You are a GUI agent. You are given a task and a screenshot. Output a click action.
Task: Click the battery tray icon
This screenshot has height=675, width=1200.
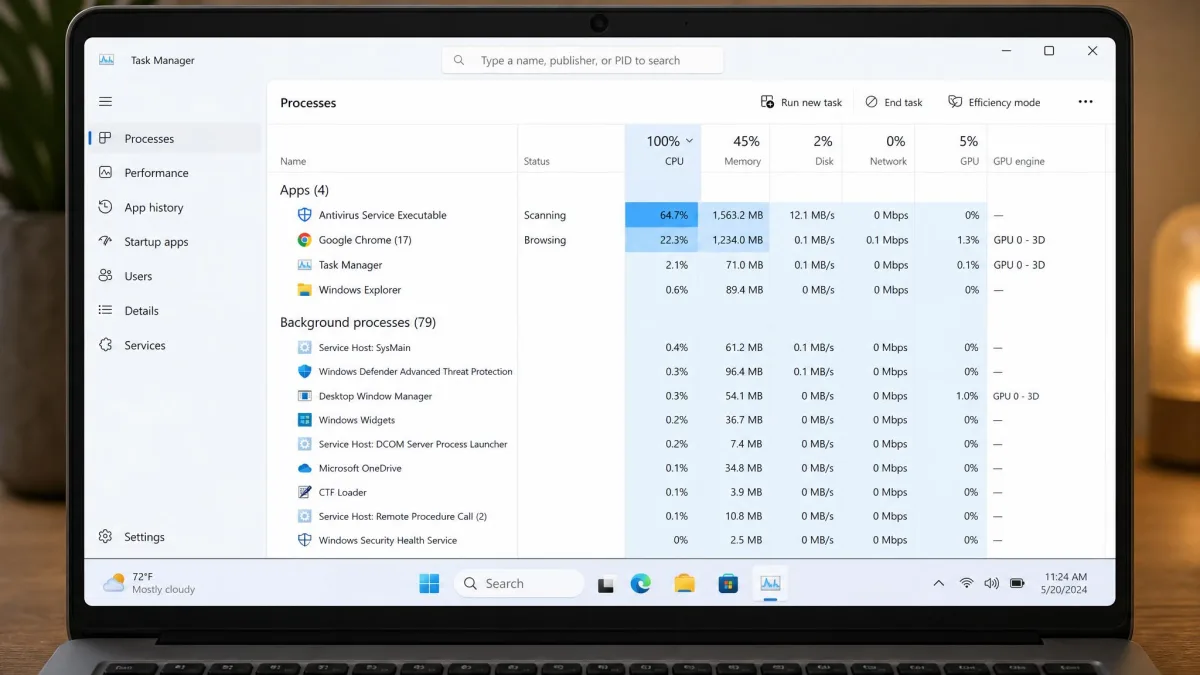pos(1017,583)
